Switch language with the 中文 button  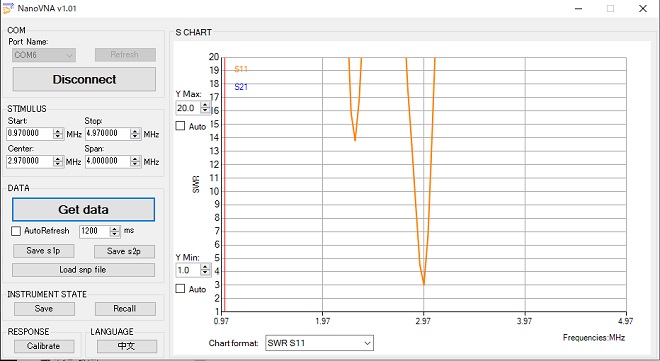tap(127, 346)
